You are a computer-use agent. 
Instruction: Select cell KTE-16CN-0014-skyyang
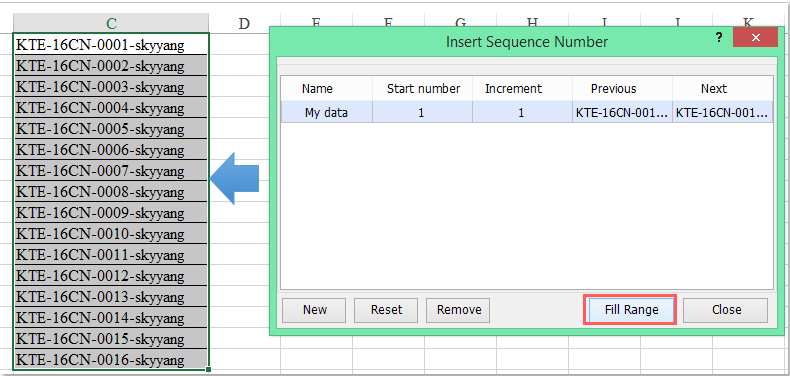(x=111, y=318)
